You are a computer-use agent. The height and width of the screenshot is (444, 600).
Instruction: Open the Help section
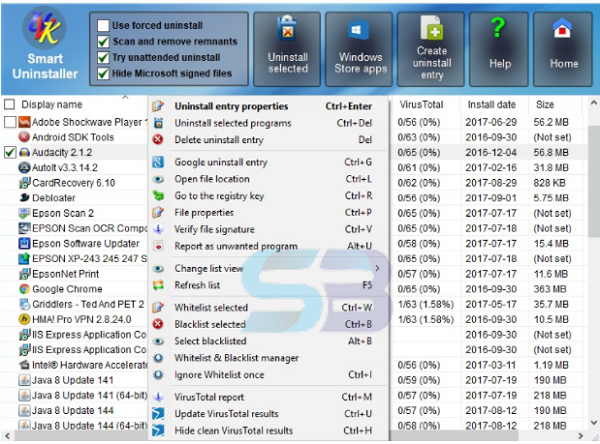(x=499, y=49)
